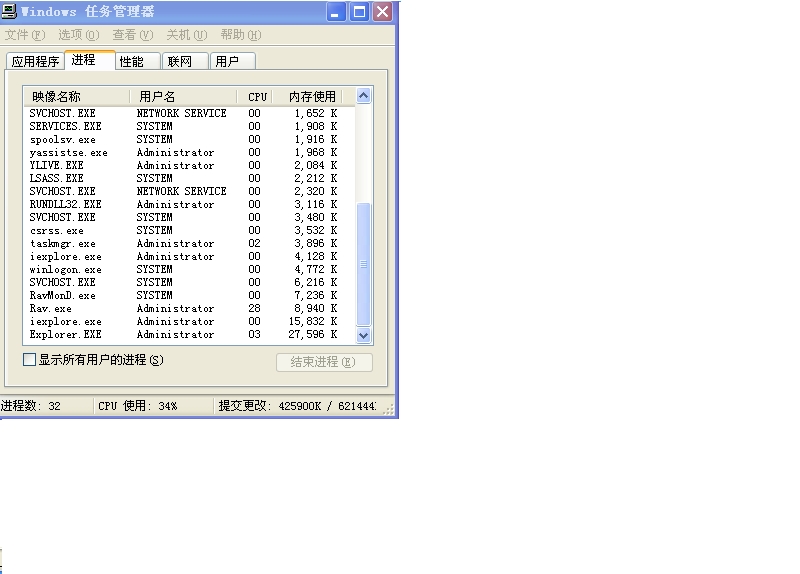Click NETWORK SERVICE in the 1,652 K row
The width and height of the screenshot is (800, 574).
[181, 113]
